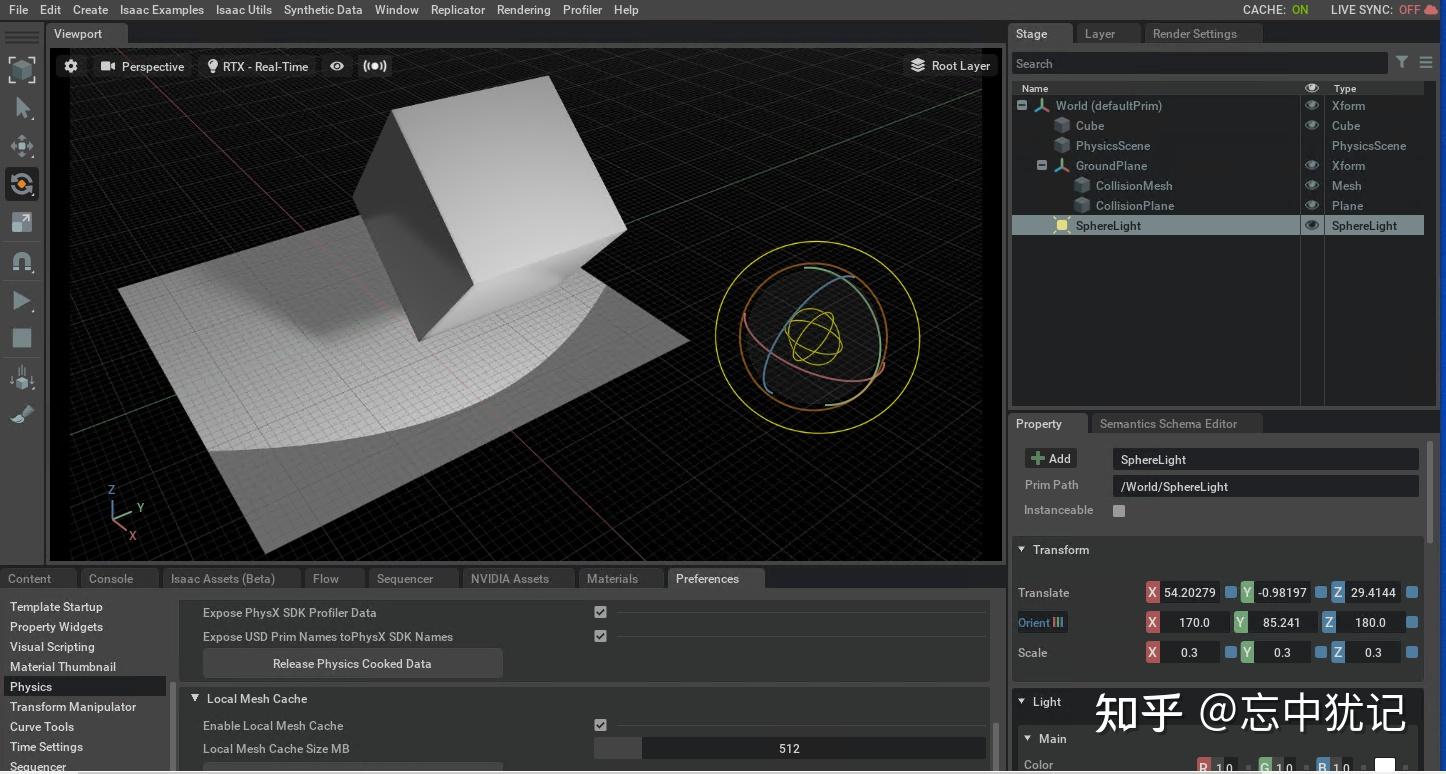This screenshot has height=774, width=1446.
Task: Activate the Move tool in left toolbar
Action: pyautogui.click(x=22, y=146)
